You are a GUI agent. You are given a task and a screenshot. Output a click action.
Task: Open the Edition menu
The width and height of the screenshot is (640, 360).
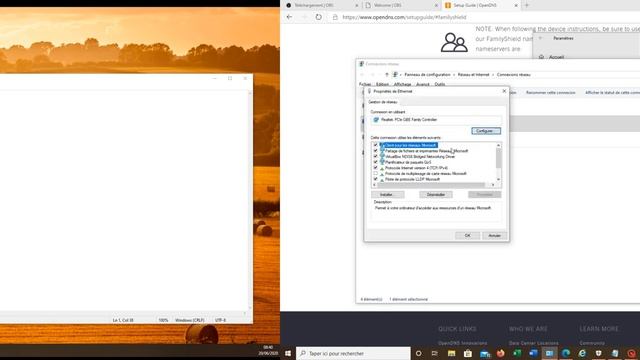point(382,84)
